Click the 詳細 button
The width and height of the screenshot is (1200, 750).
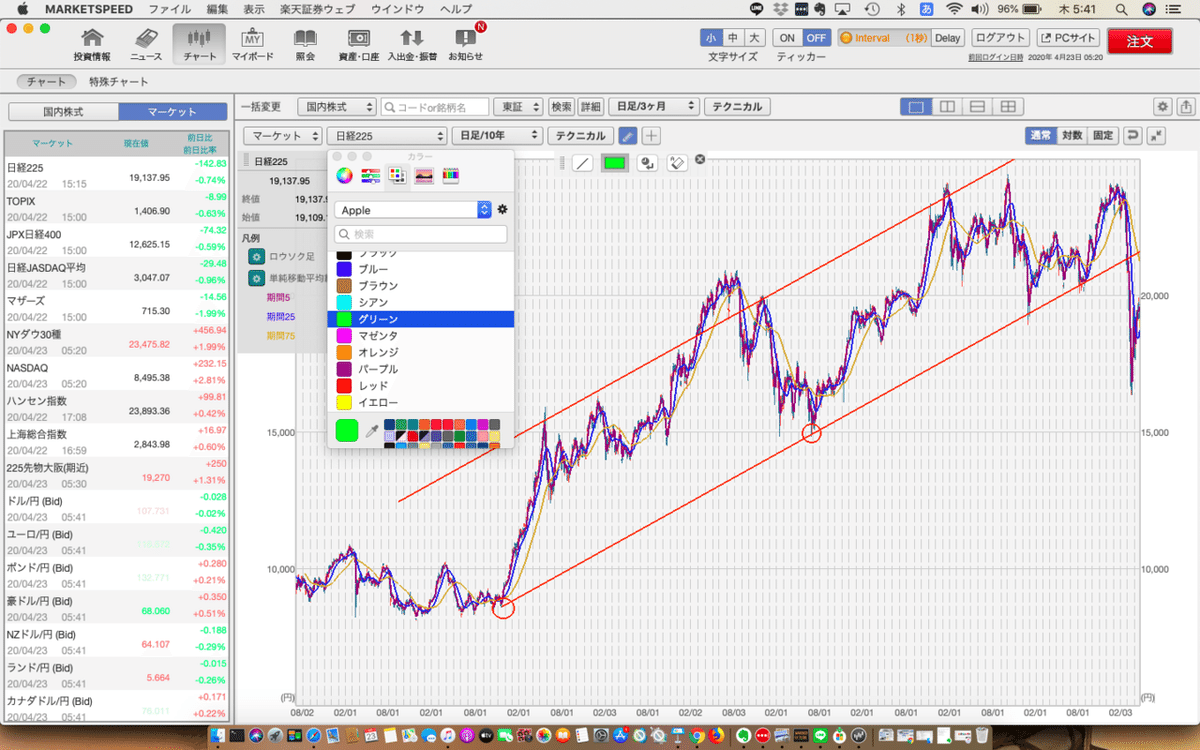click(x=591, y=106)
